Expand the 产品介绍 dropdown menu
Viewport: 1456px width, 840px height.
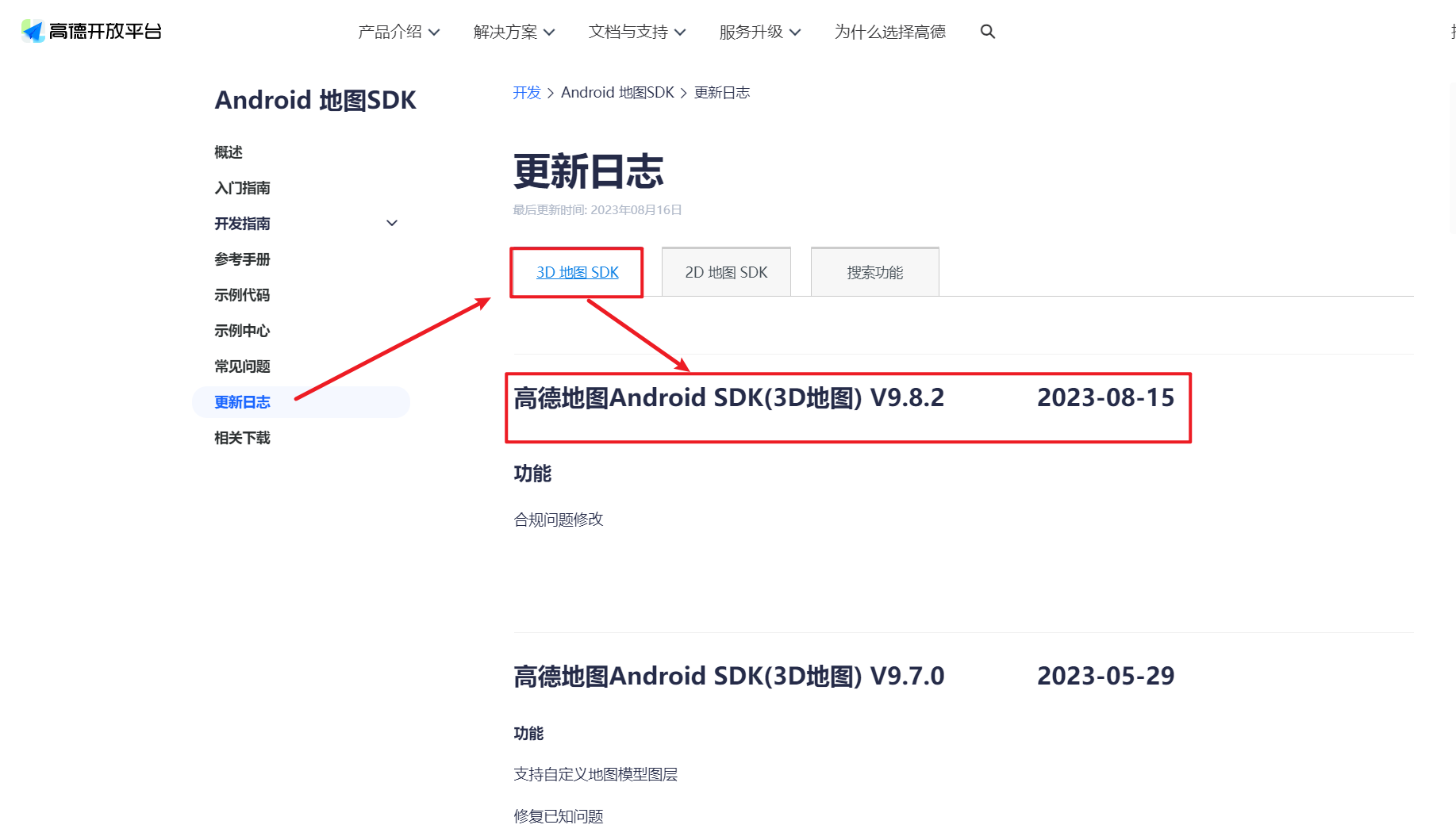pos(398,32)
